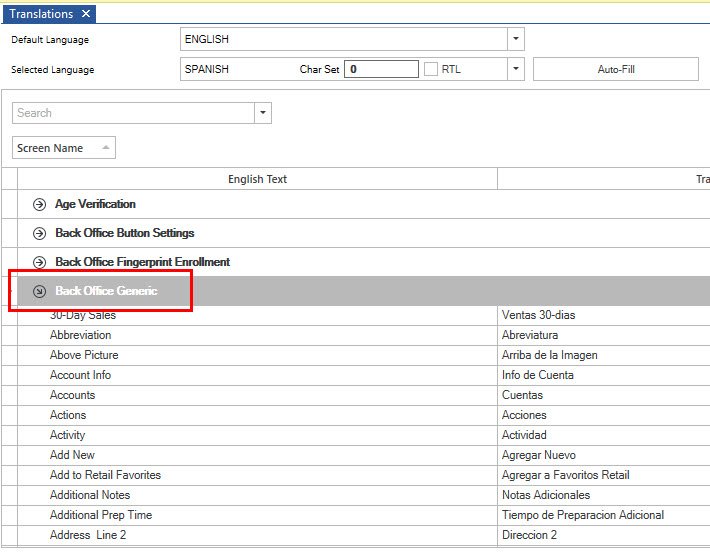Enable the RTL checkbox

point(431,70)
